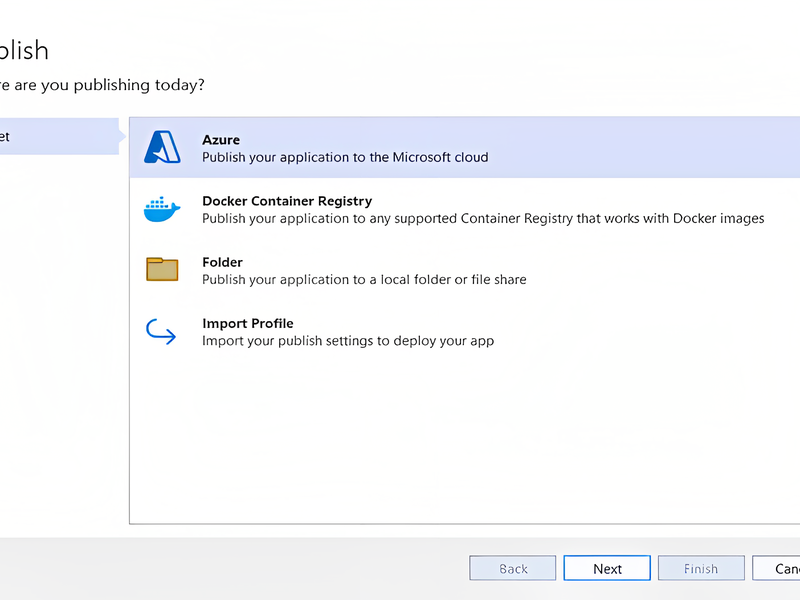This screenshot has height=600, width=800.
Task: Click 'local folder or file share' description
Action: coord(364,280)
